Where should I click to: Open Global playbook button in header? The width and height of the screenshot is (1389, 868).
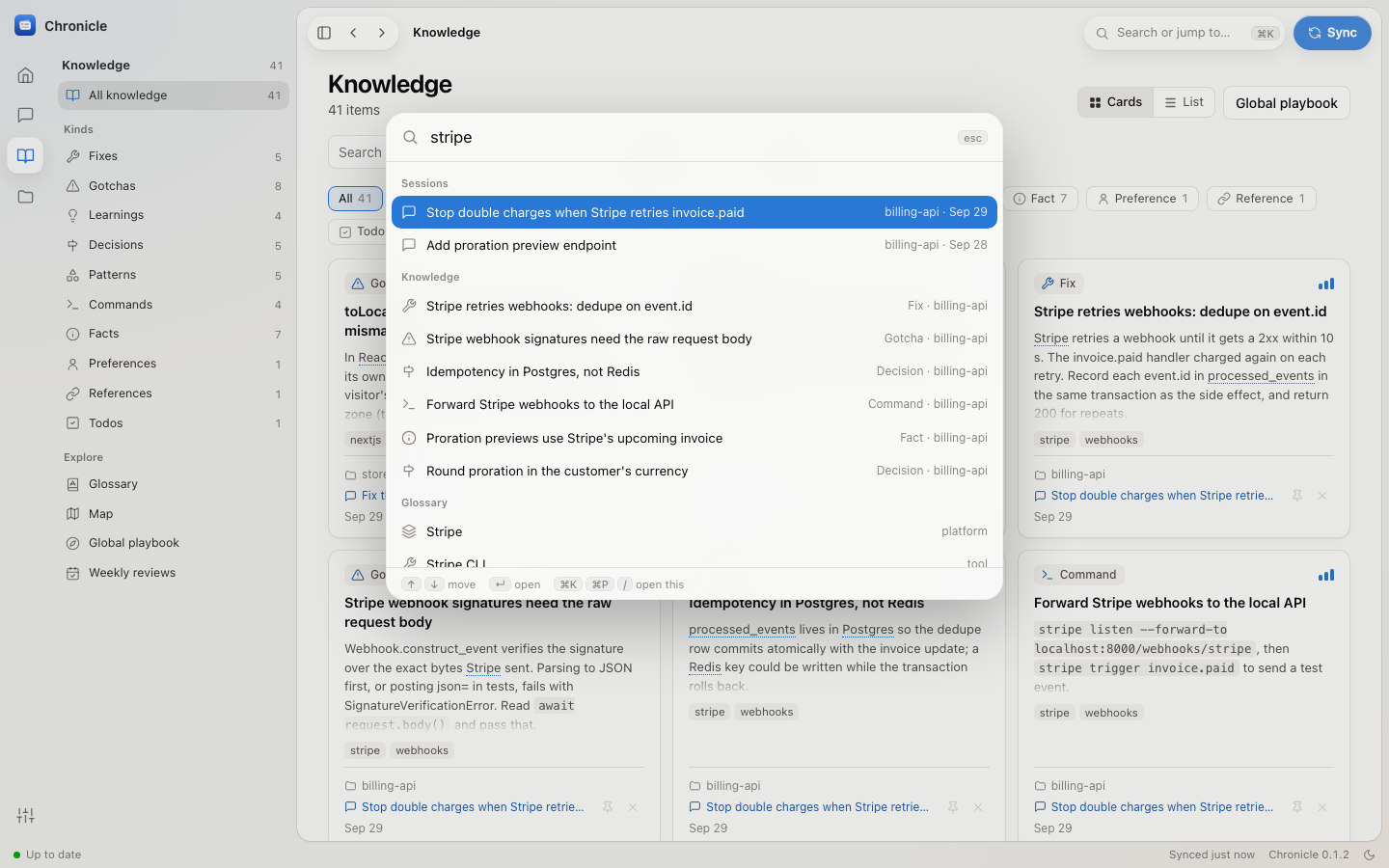click(x=1286, y=103)
